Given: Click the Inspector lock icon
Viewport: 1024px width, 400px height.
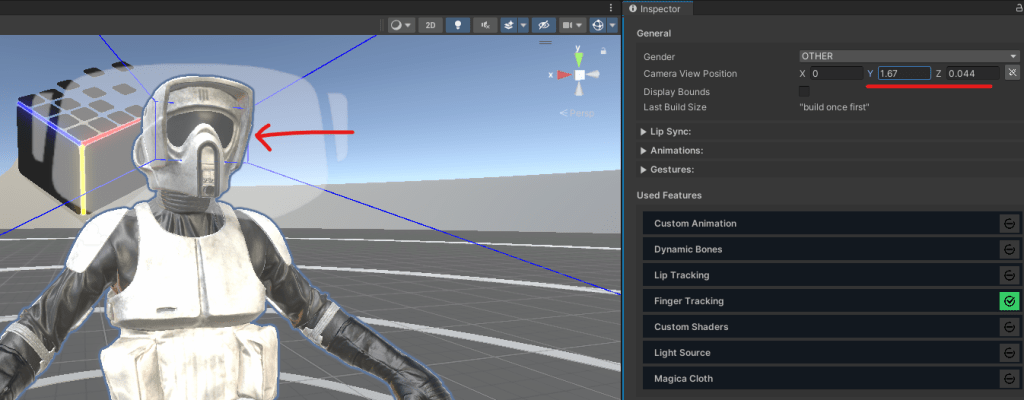Looking at the screenshot, I should pos(1016,8).
